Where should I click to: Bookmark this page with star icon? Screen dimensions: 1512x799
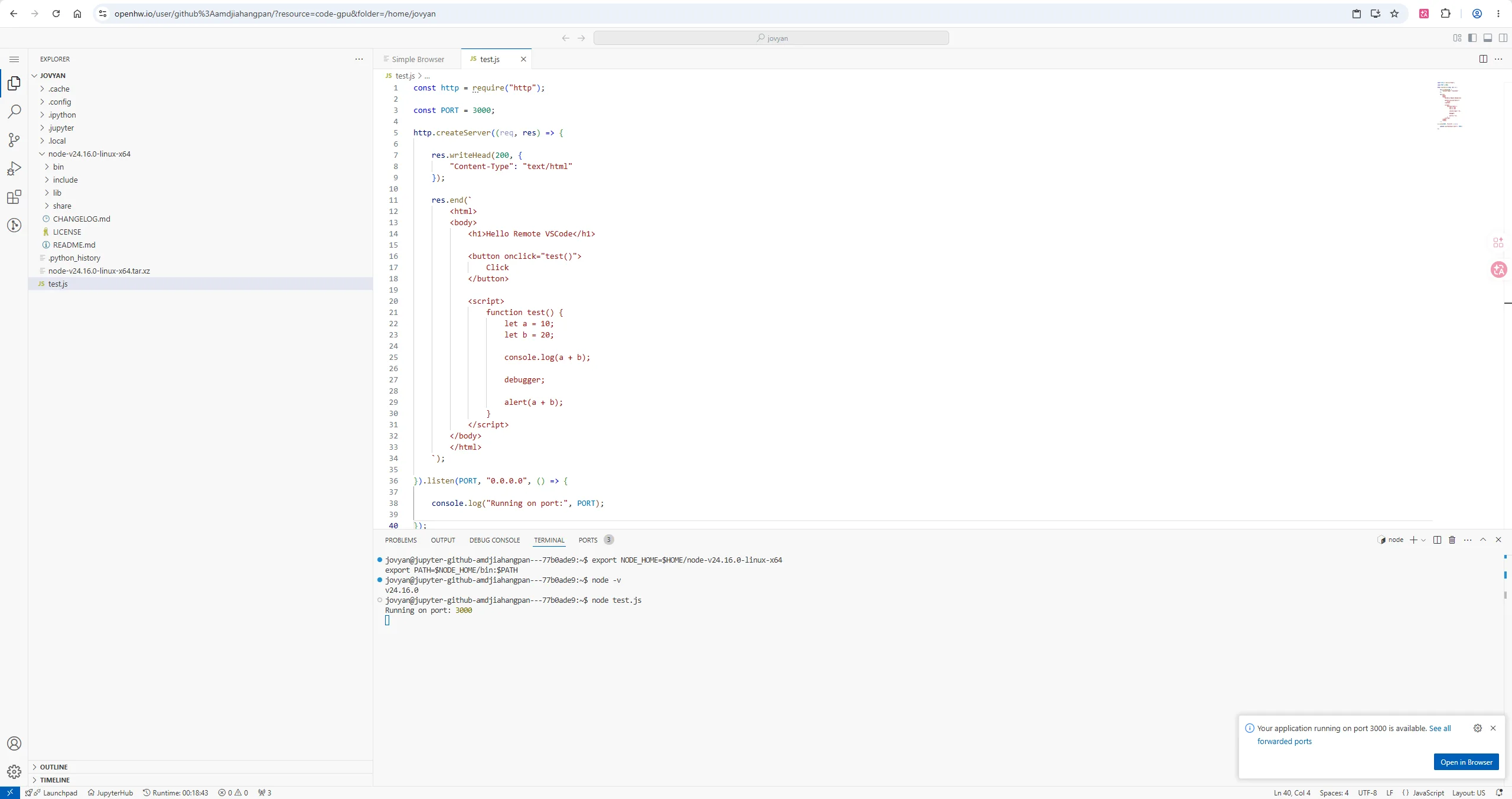(1394, 14)
